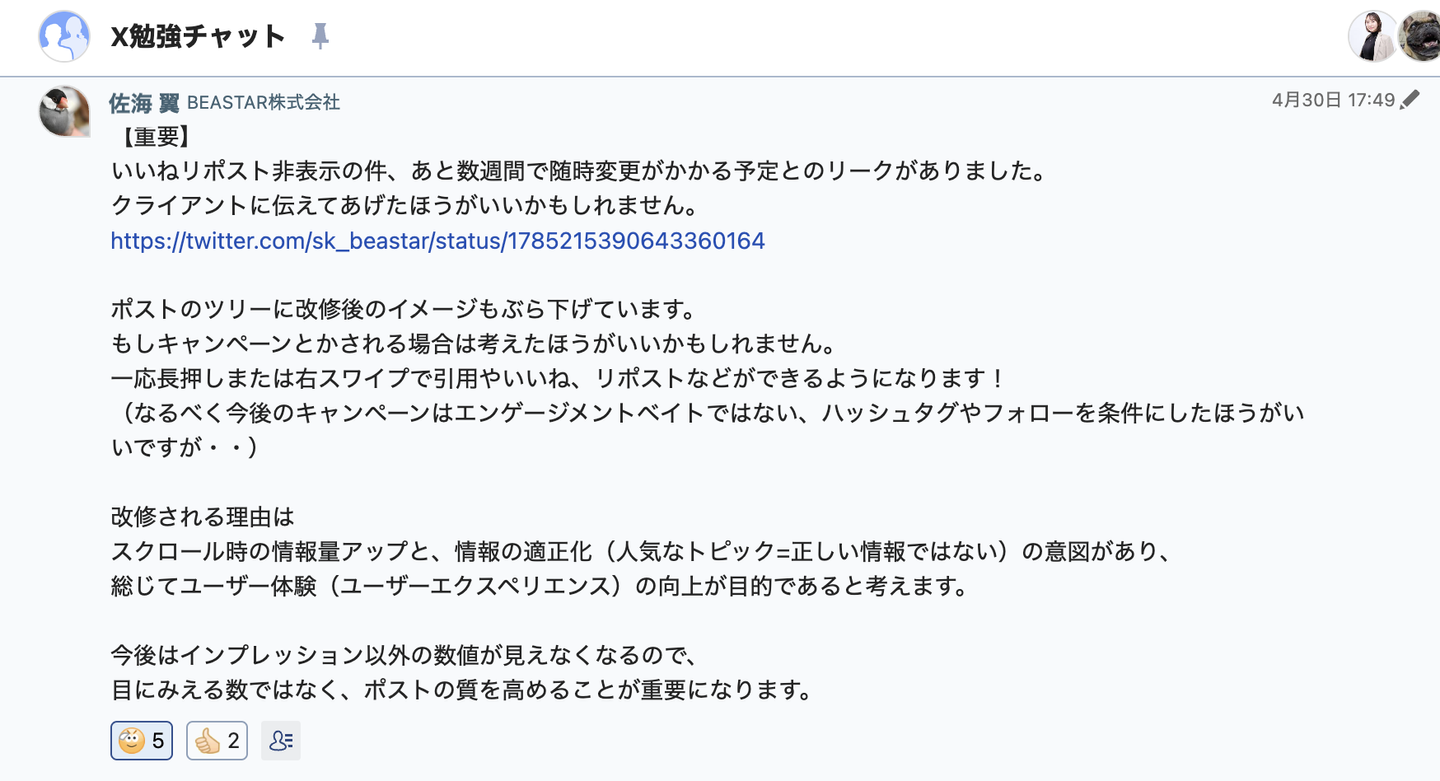The width and height of the screenshot is (1440, 781).
Task: Open the dog-photo member avatar in the header
Action: tap(1420, 37)
